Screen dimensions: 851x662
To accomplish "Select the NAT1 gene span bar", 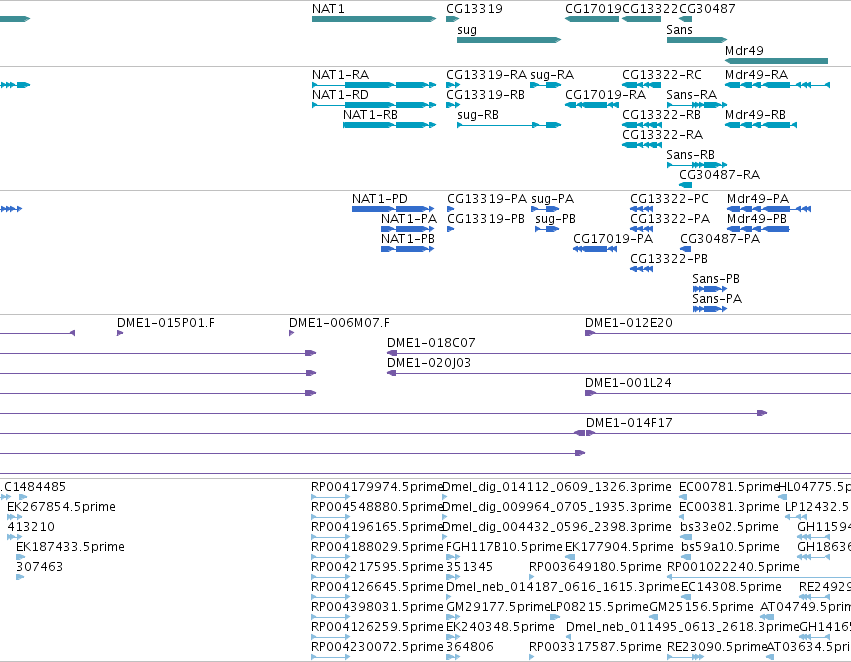I will [373, 19].
